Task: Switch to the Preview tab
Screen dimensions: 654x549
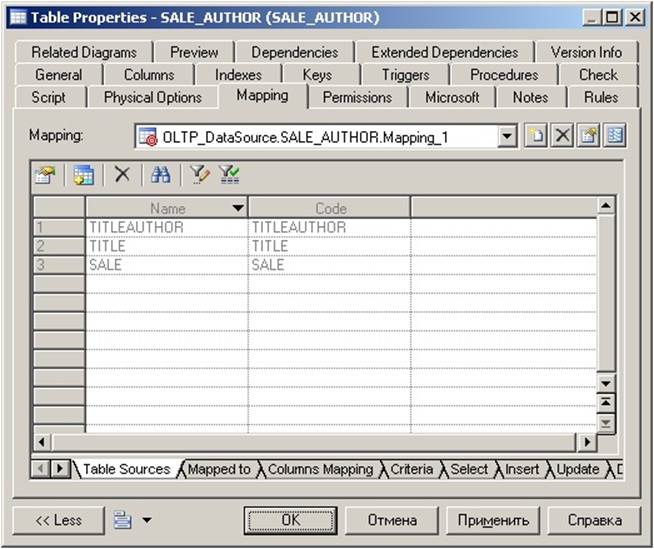Action: 194,52
